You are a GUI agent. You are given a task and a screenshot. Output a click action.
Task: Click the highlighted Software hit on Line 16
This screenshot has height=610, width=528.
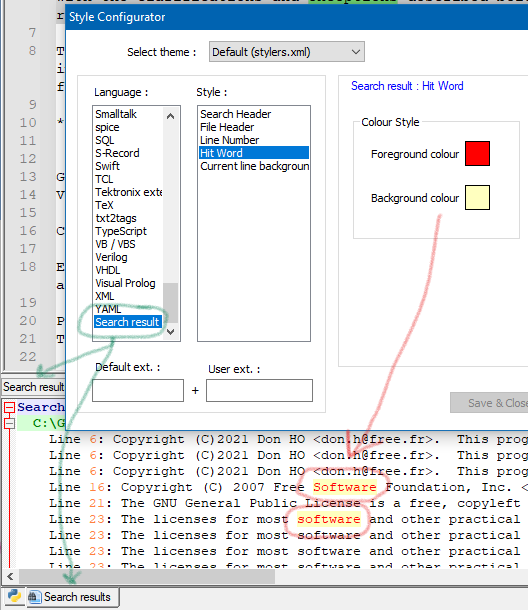pos(345,487)
